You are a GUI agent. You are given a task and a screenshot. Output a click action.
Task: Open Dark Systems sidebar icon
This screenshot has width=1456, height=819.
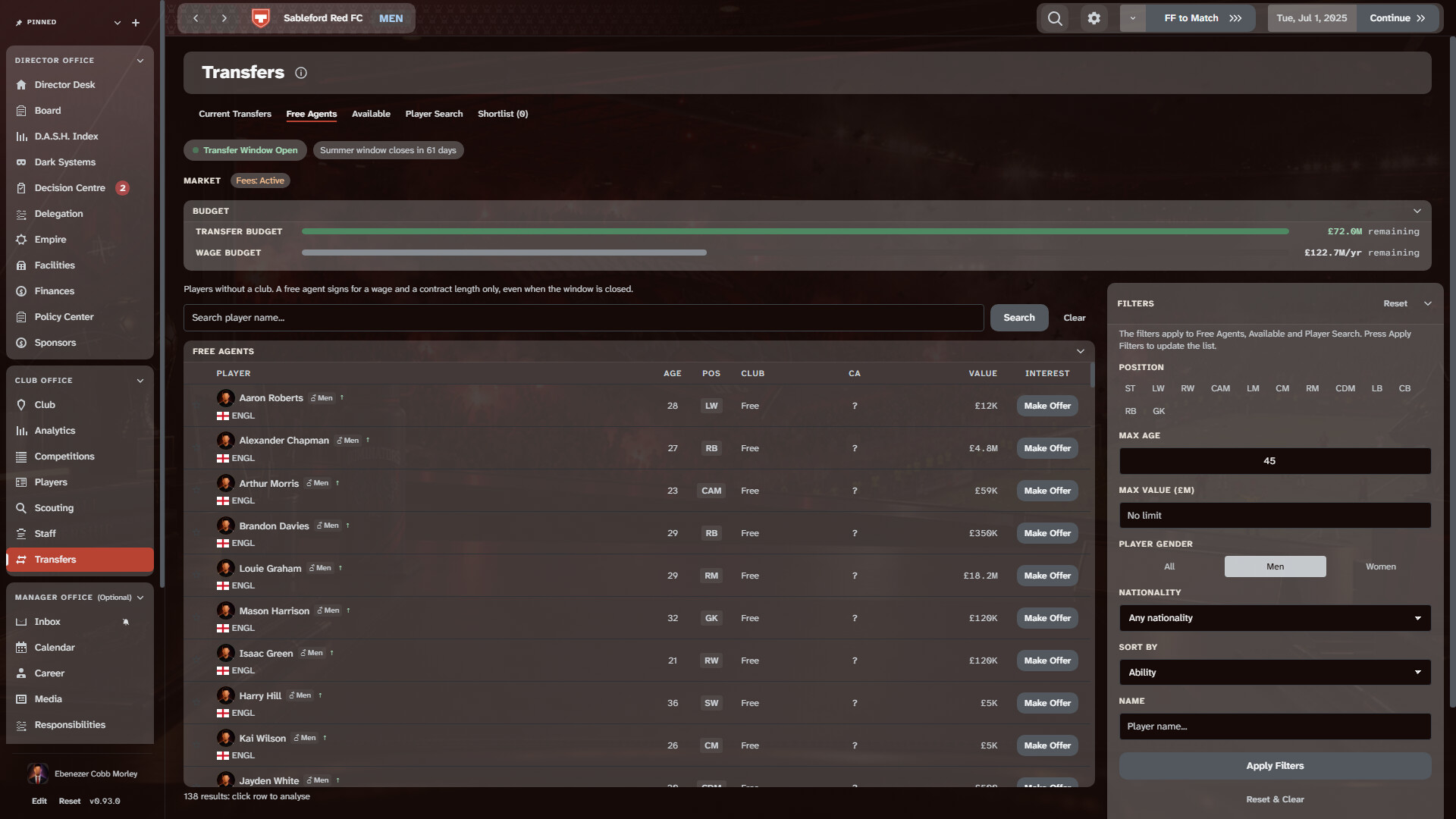tap(21, 162)
